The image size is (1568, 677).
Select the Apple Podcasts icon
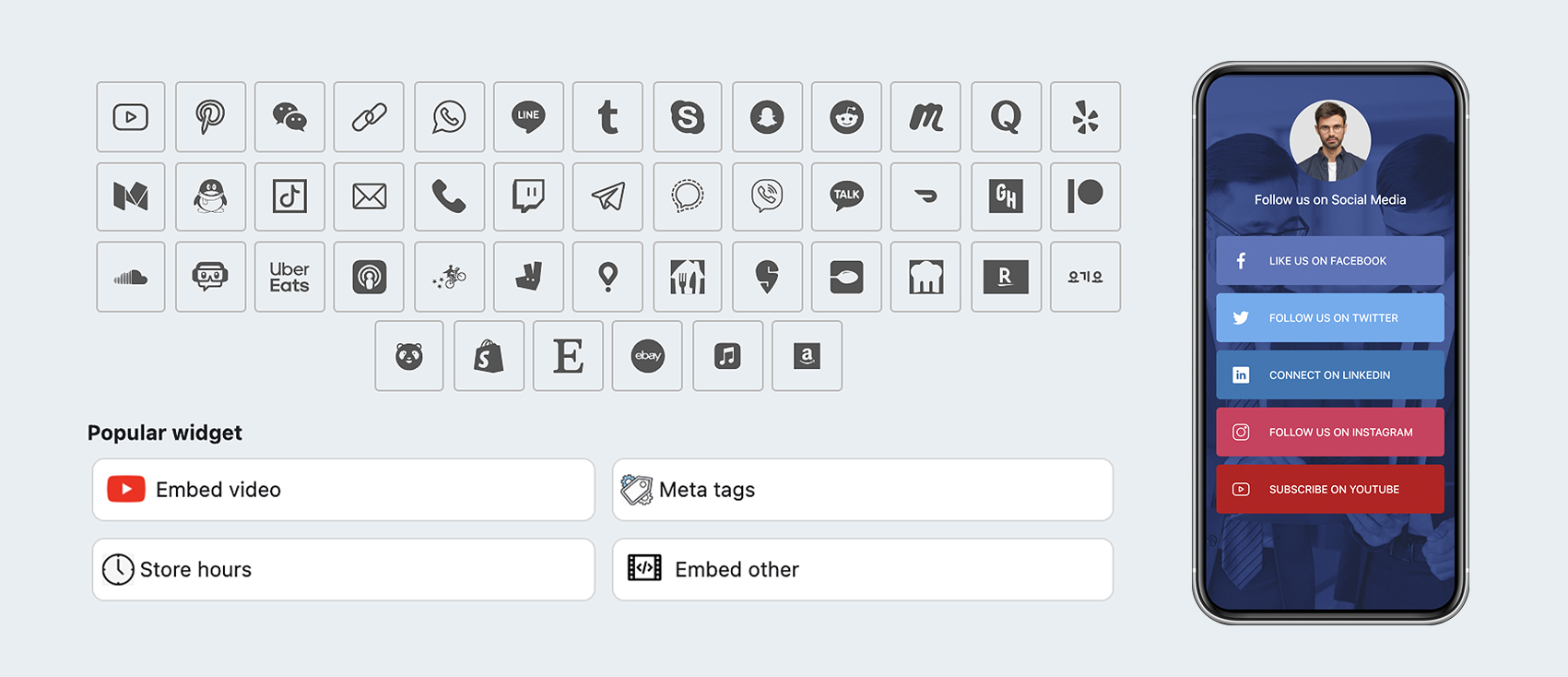(x=369, y=277)
